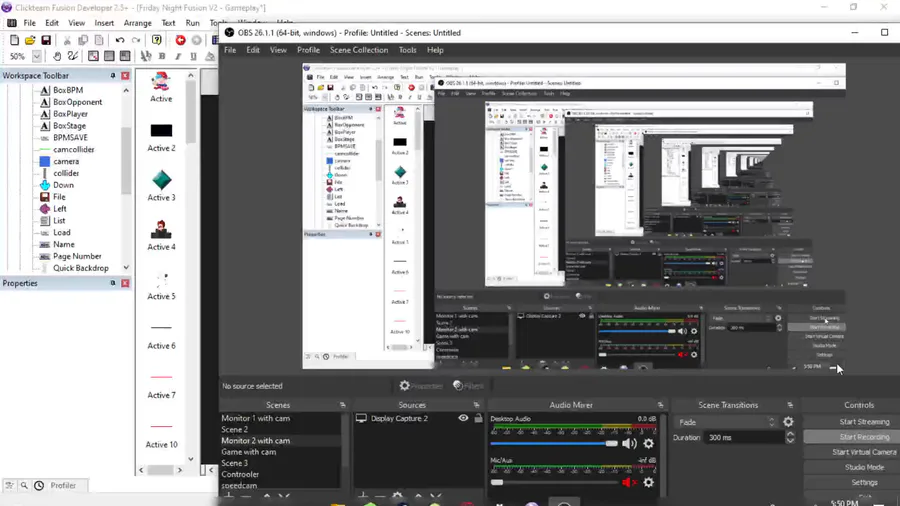Click the Paste icon in Fusion toolbar
900x506 pixels.
[99, 40]
